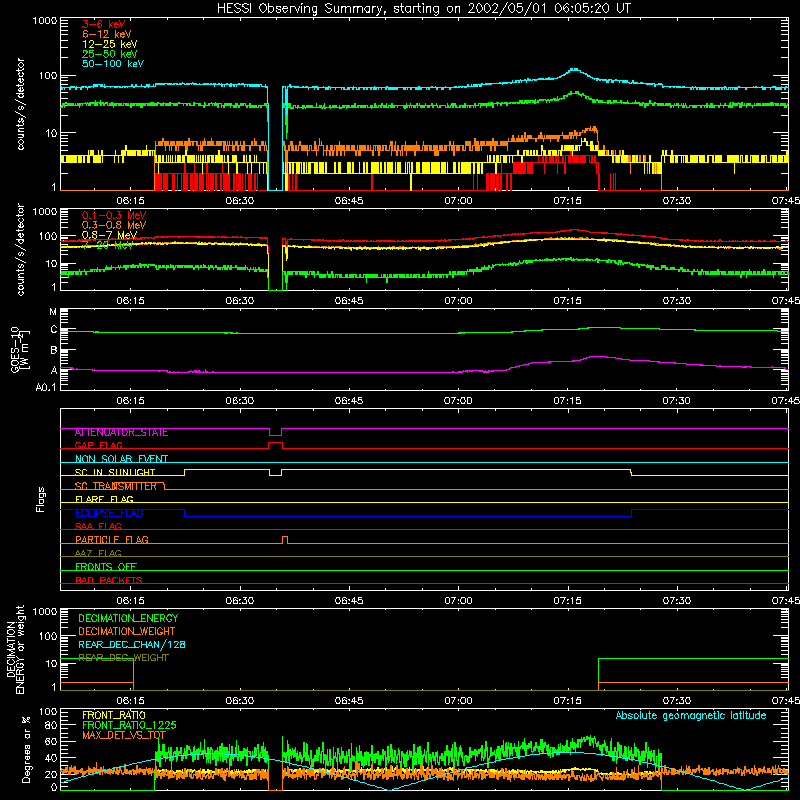800x800 pixels.
Task: Click the 7-20 MeV legend label
Action: (x=107, y=245)
